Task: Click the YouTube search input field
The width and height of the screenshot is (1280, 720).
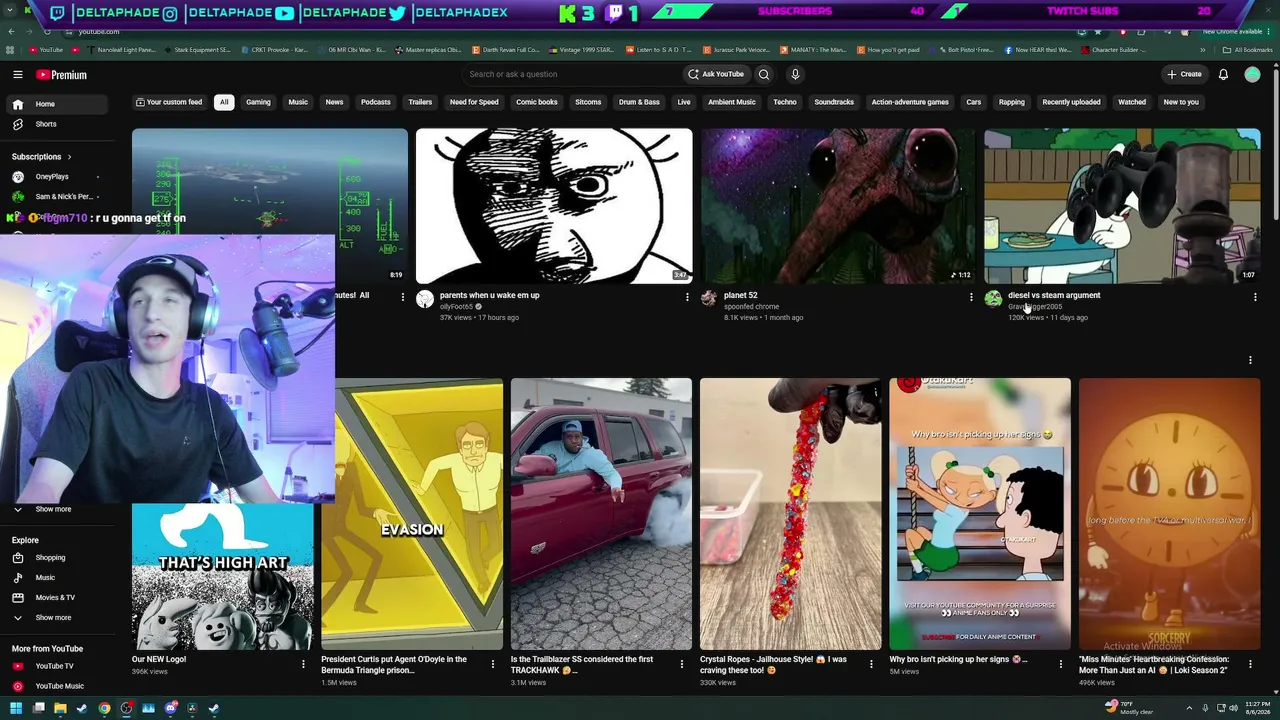Action: (571, 74)
